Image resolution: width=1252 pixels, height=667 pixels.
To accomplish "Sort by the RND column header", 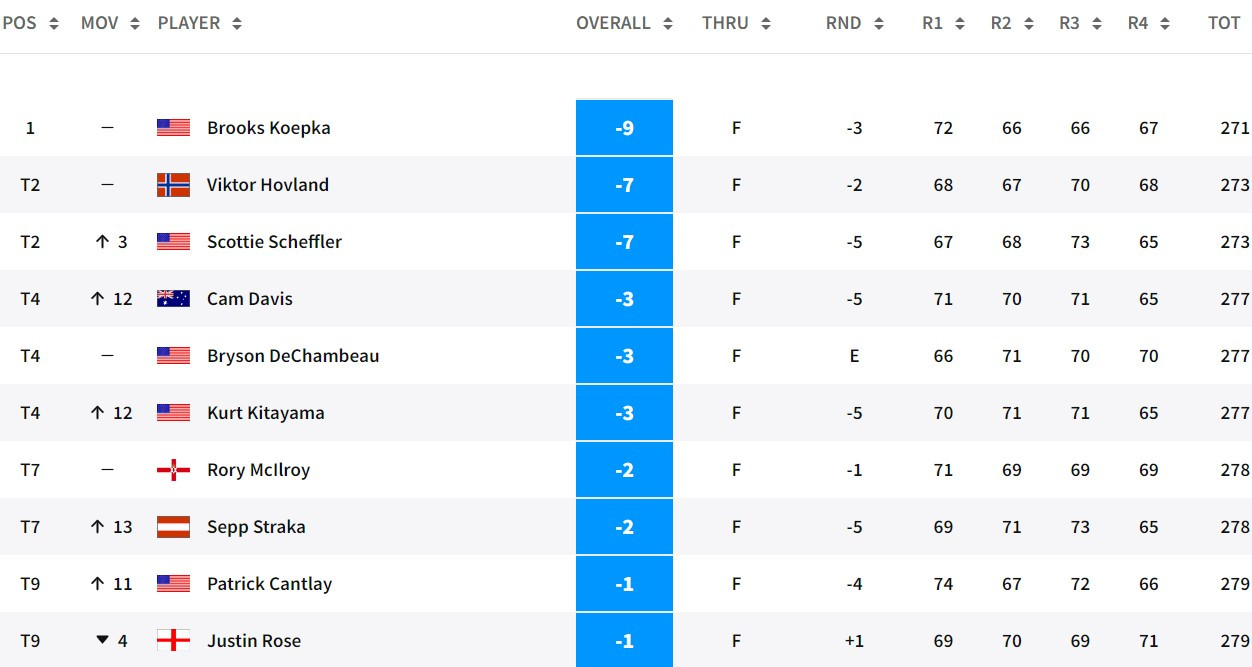I will (854, 23).
